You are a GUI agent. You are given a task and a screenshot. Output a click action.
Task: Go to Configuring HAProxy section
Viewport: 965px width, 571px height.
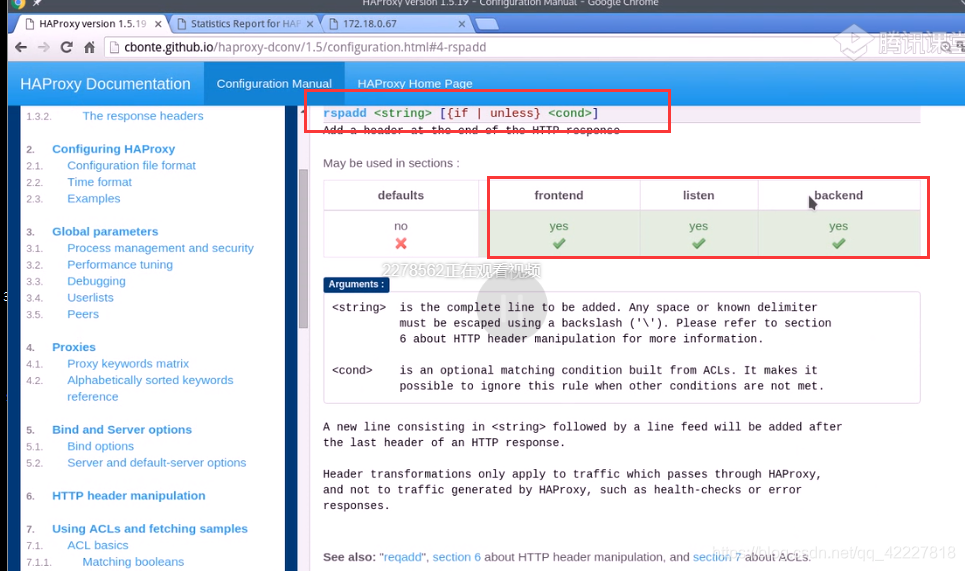tap(113, 149)
